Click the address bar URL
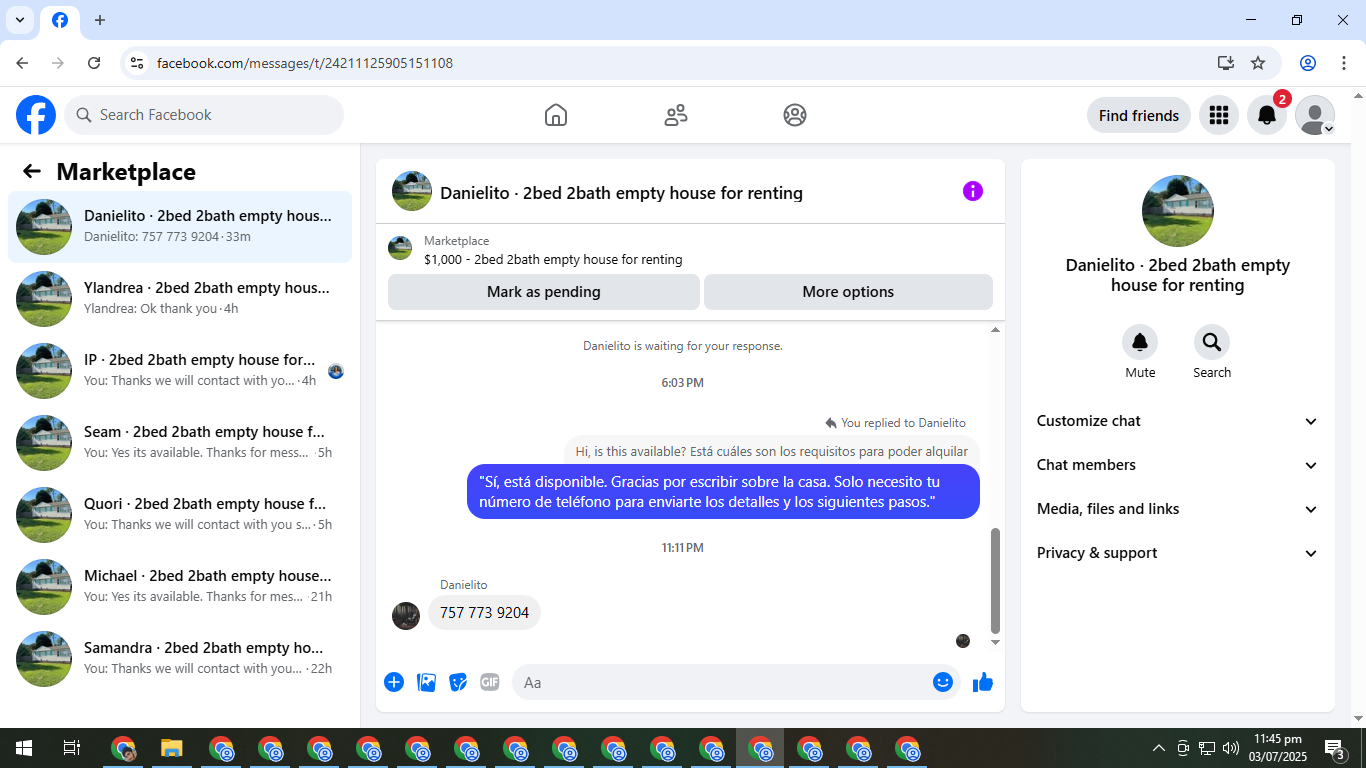The height and width of the screenshot is (768, 1366). pos(305,63)
